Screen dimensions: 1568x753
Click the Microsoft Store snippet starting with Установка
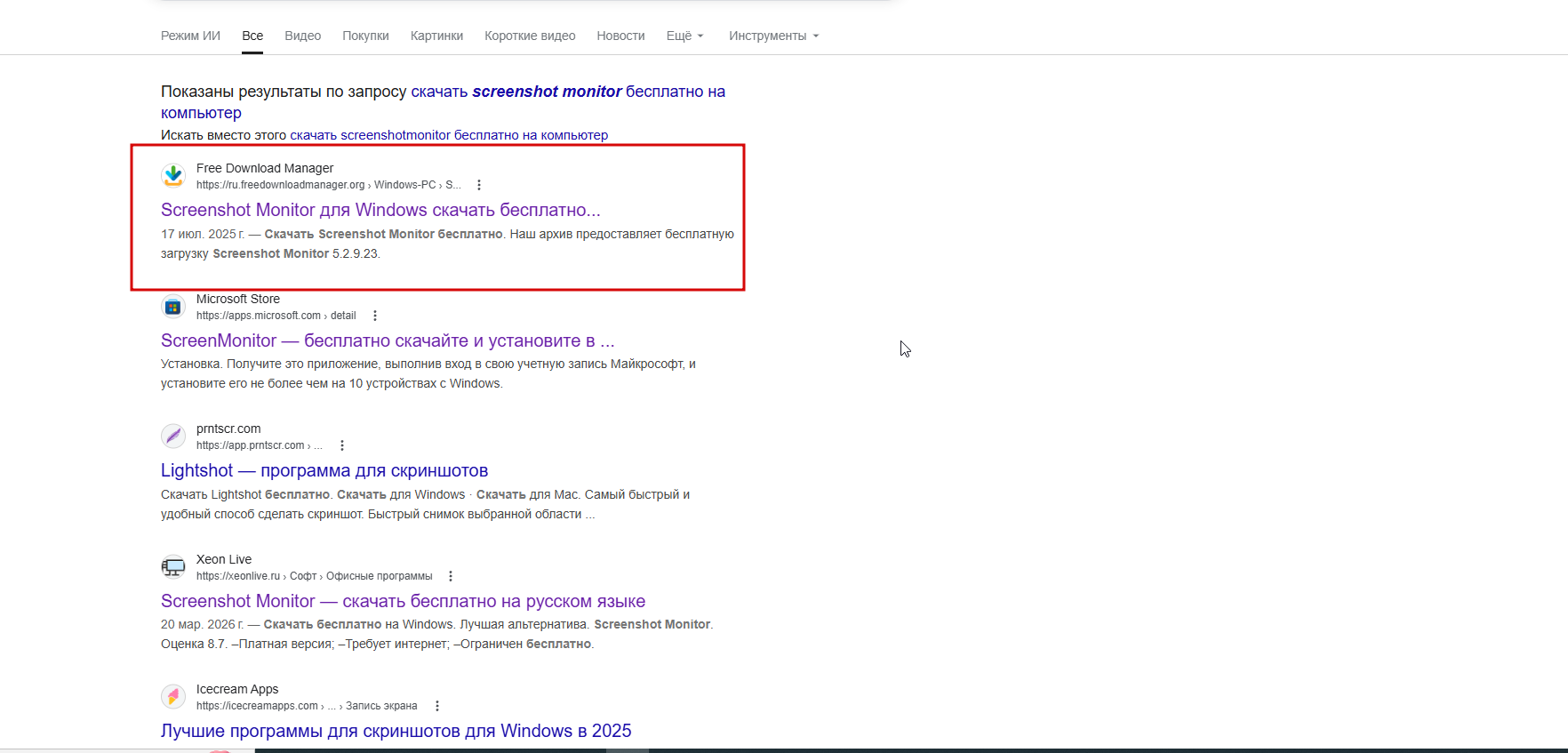point(428,373)
